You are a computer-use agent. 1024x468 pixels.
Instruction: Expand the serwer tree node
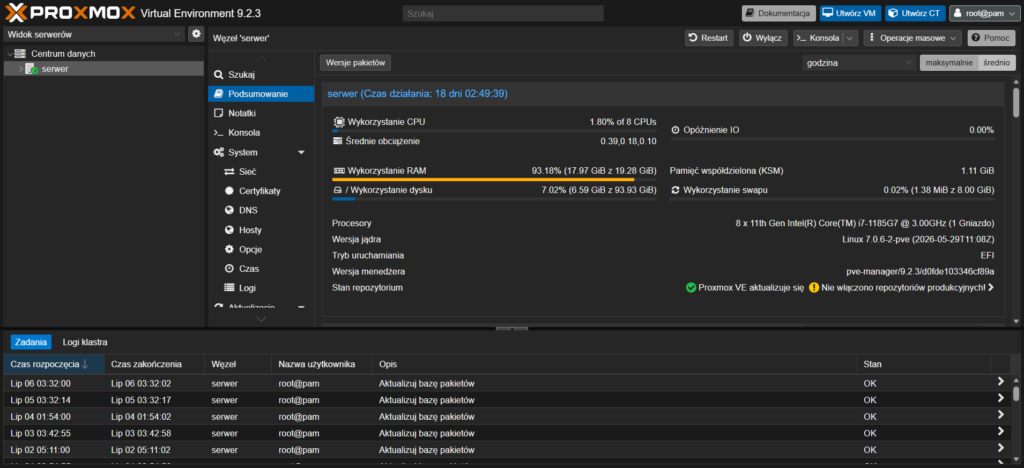tap(20, 69)
